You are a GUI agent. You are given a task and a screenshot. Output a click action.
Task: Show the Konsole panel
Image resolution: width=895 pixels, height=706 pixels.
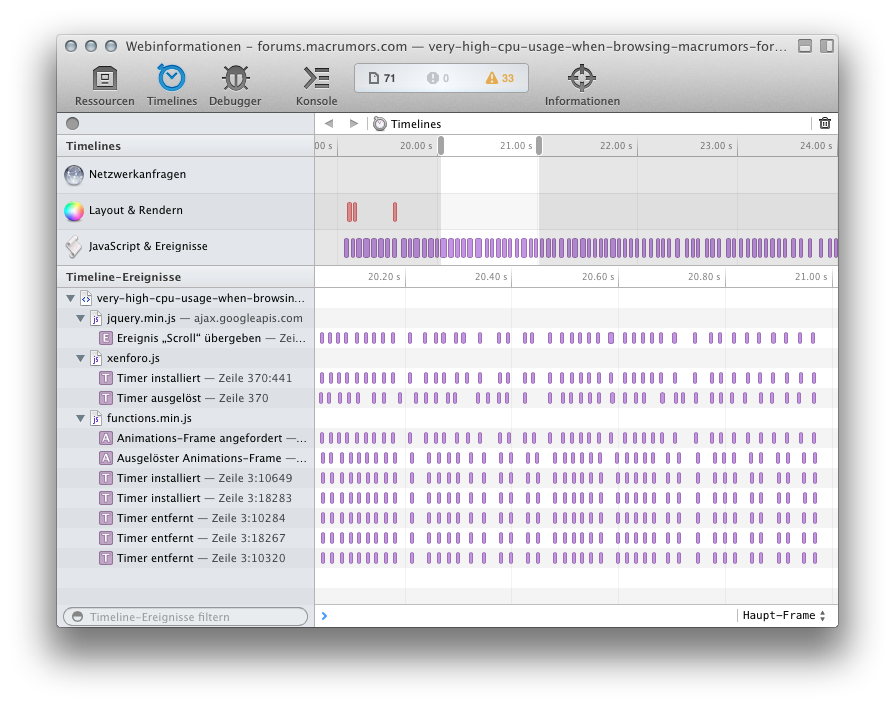click(316, 86)
